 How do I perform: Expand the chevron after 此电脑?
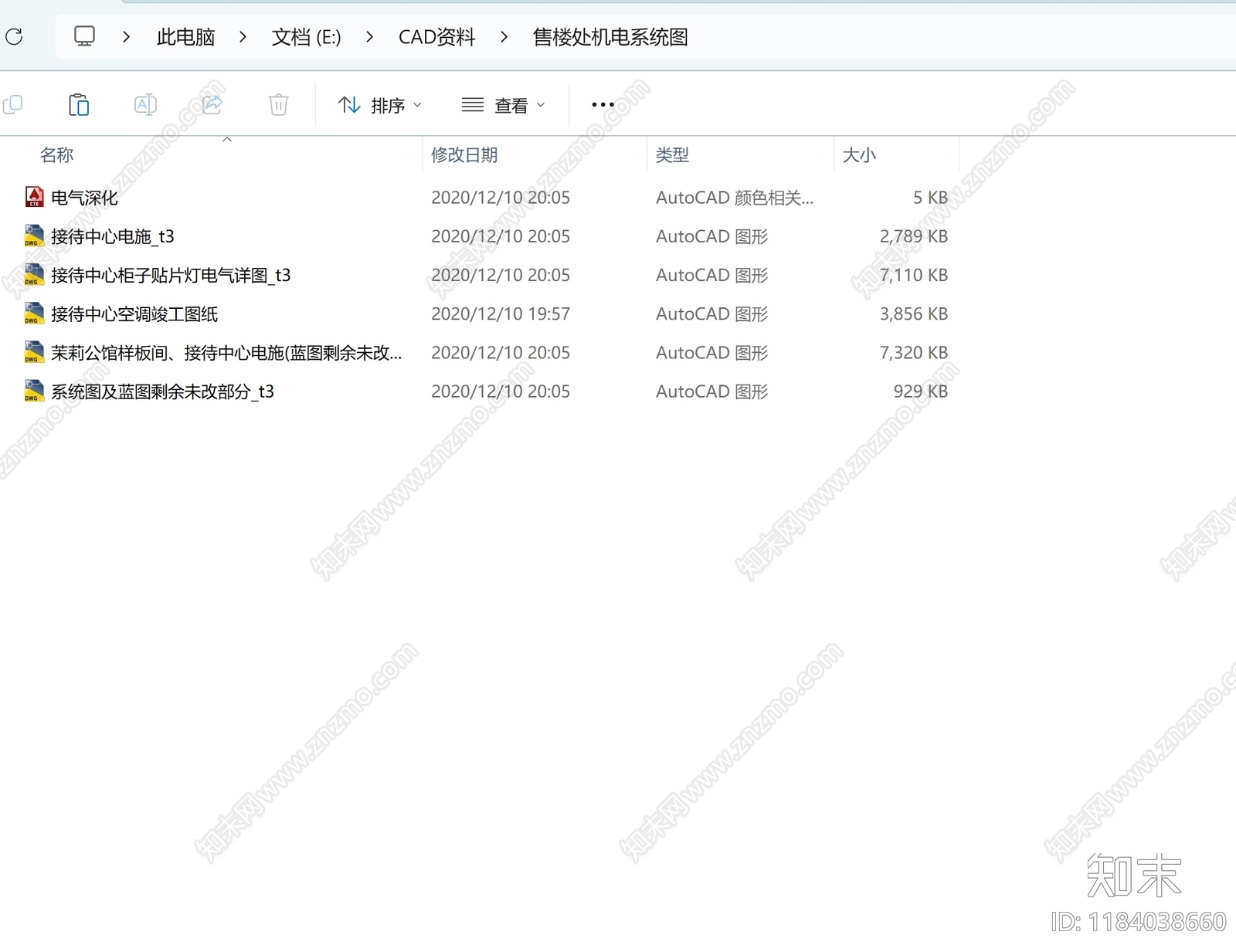point(243,36)
